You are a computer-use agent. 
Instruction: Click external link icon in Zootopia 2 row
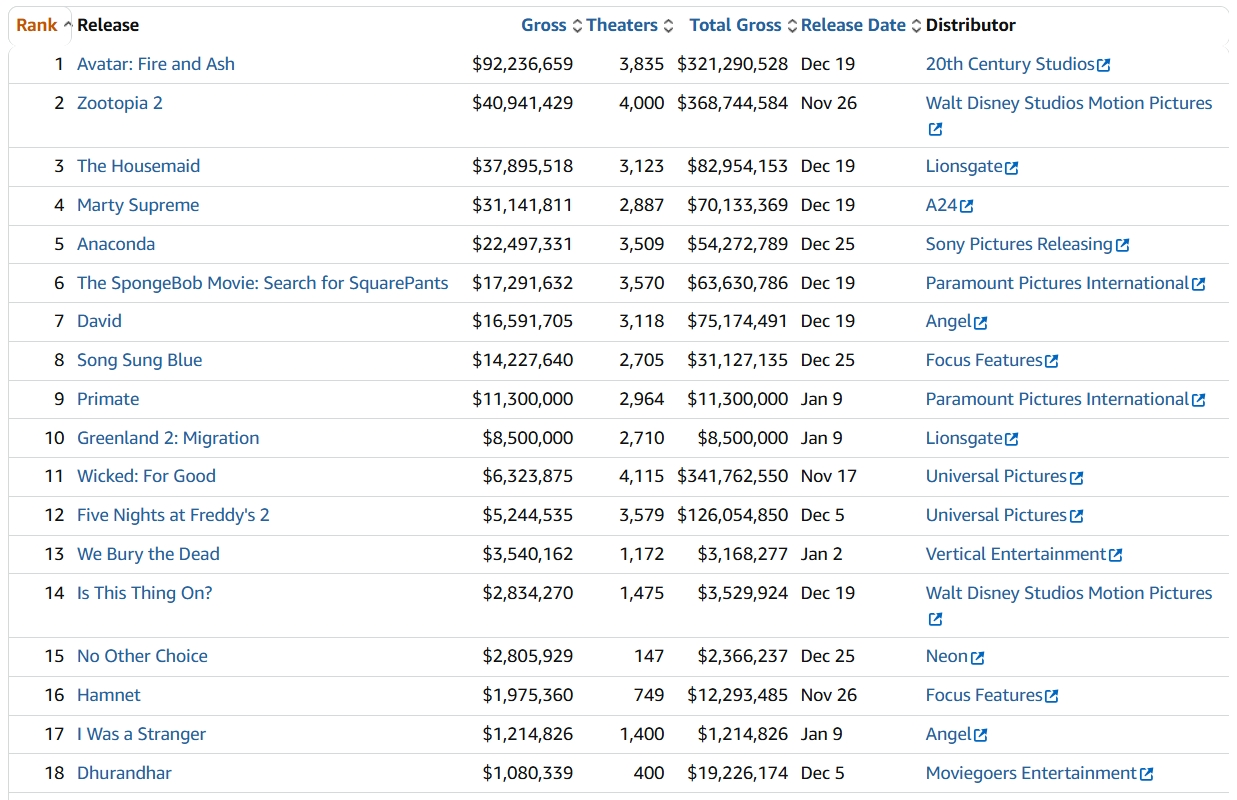(935, 129)
